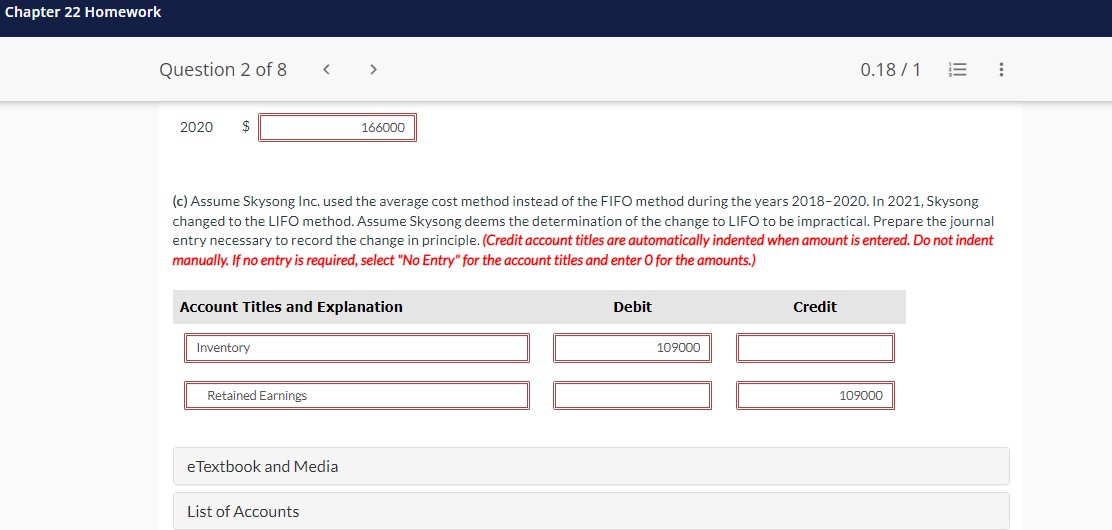Screen dimensions: 1112x530
Task: Go to the next question arrow
Action: point(374,70)
